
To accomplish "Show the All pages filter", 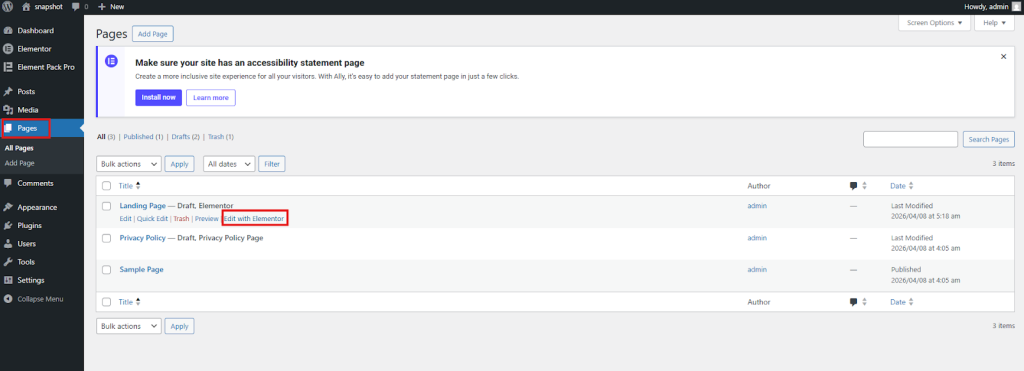I will coord(101,137).
